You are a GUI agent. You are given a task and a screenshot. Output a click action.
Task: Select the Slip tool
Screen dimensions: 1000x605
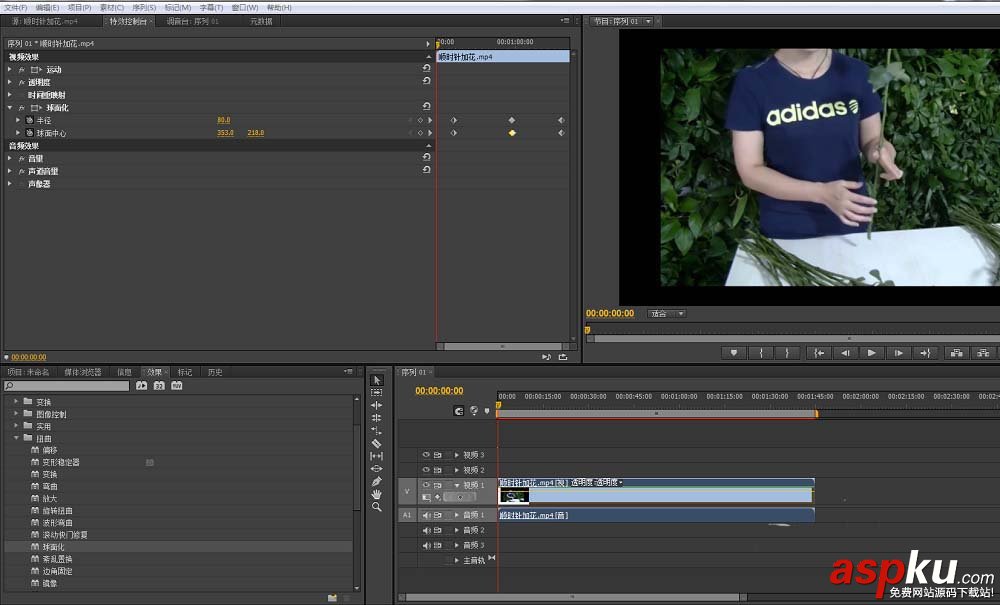click(x=376, y=456)
